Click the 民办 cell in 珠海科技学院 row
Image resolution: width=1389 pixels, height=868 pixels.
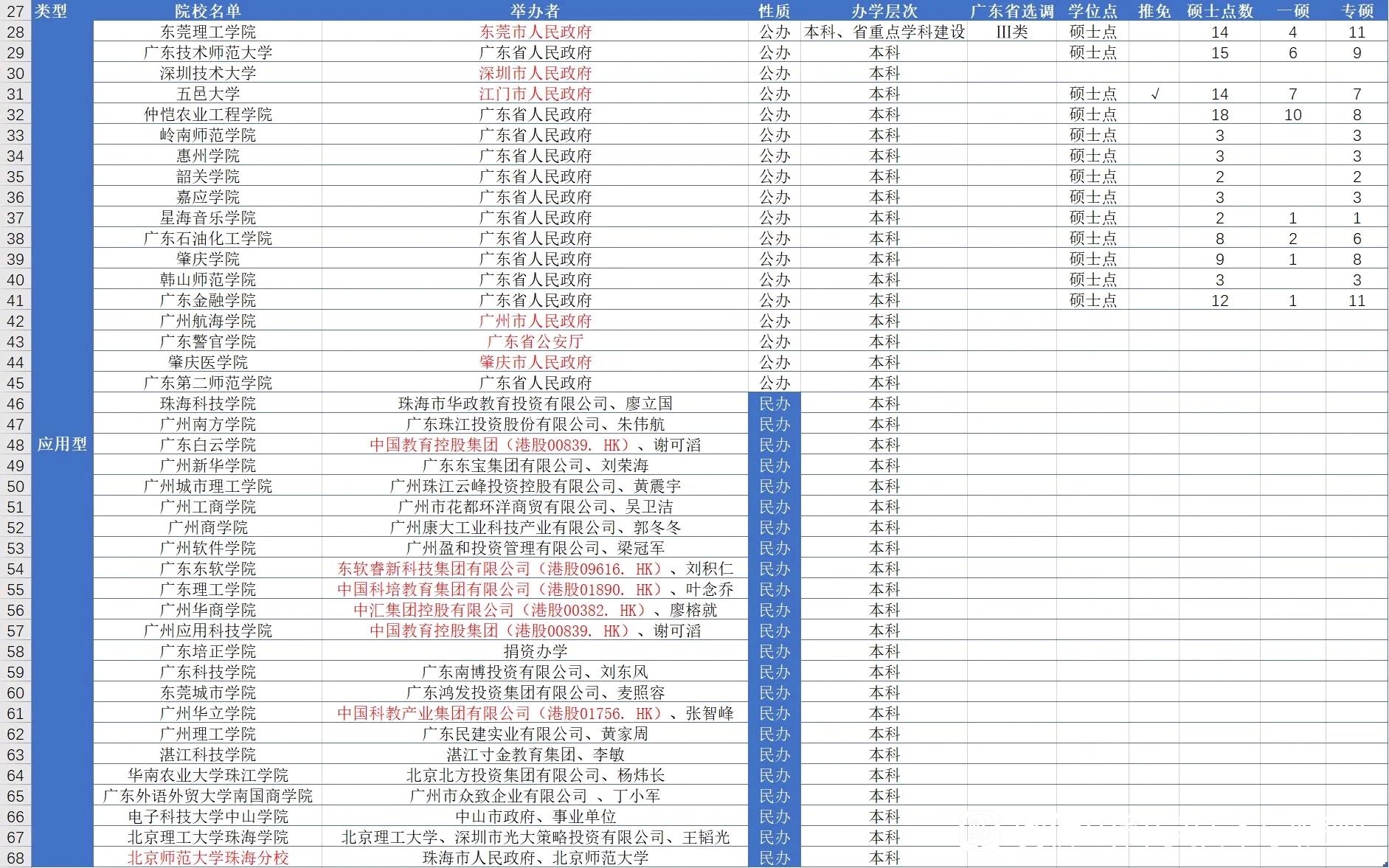[x=775, y=403]
